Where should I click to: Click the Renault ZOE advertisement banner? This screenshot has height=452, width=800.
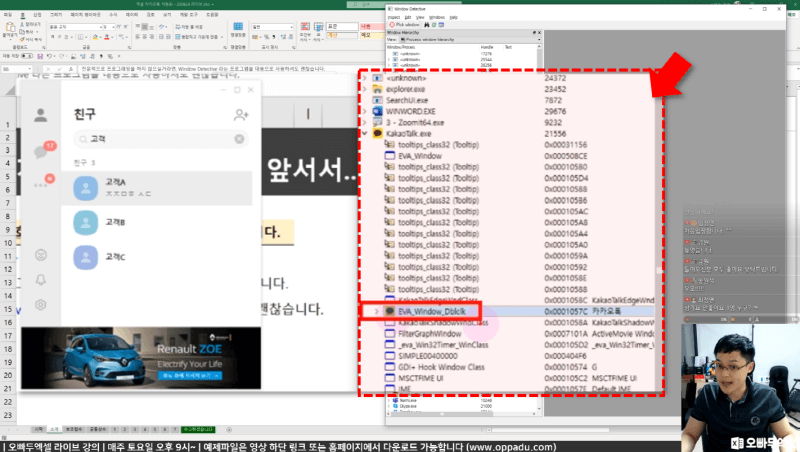tap(141, 358)
